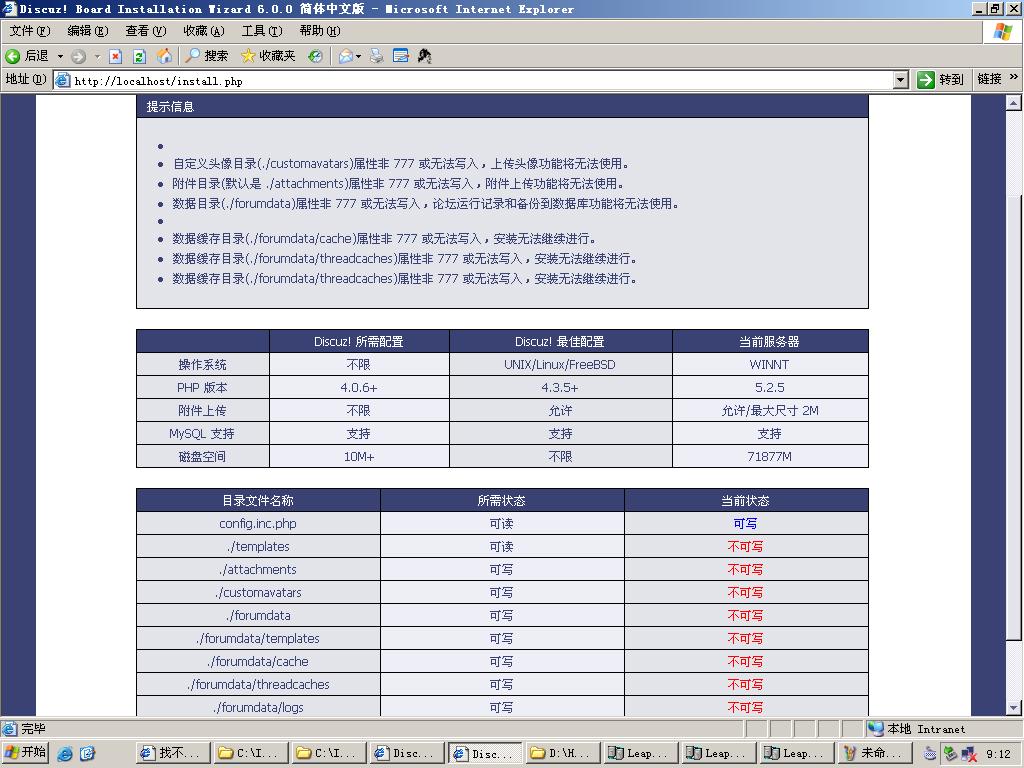Click the config.inc.php file name cell
Viewport: 1024px width, 768px height.
pyautogui.click(x=258, y=524)
